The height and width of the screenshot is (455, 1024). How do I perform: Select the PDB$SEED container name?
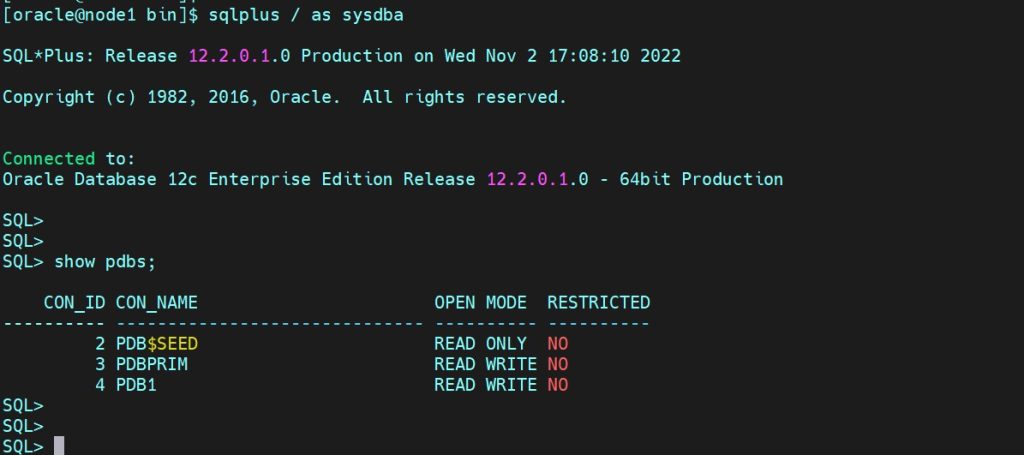tap(163, 343)
